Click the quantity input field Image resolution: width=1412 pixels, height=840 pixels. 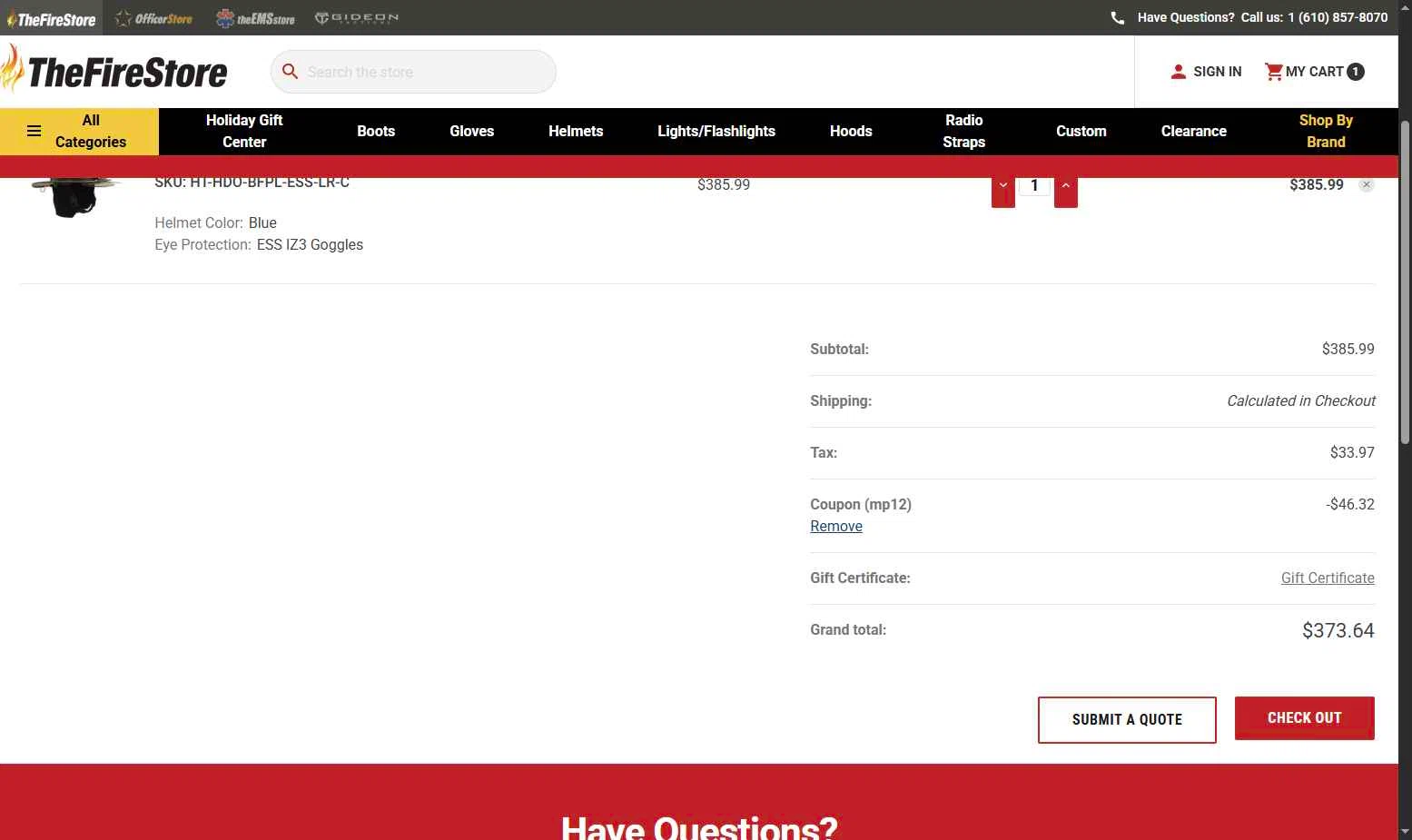click(x=1034, y=186)
